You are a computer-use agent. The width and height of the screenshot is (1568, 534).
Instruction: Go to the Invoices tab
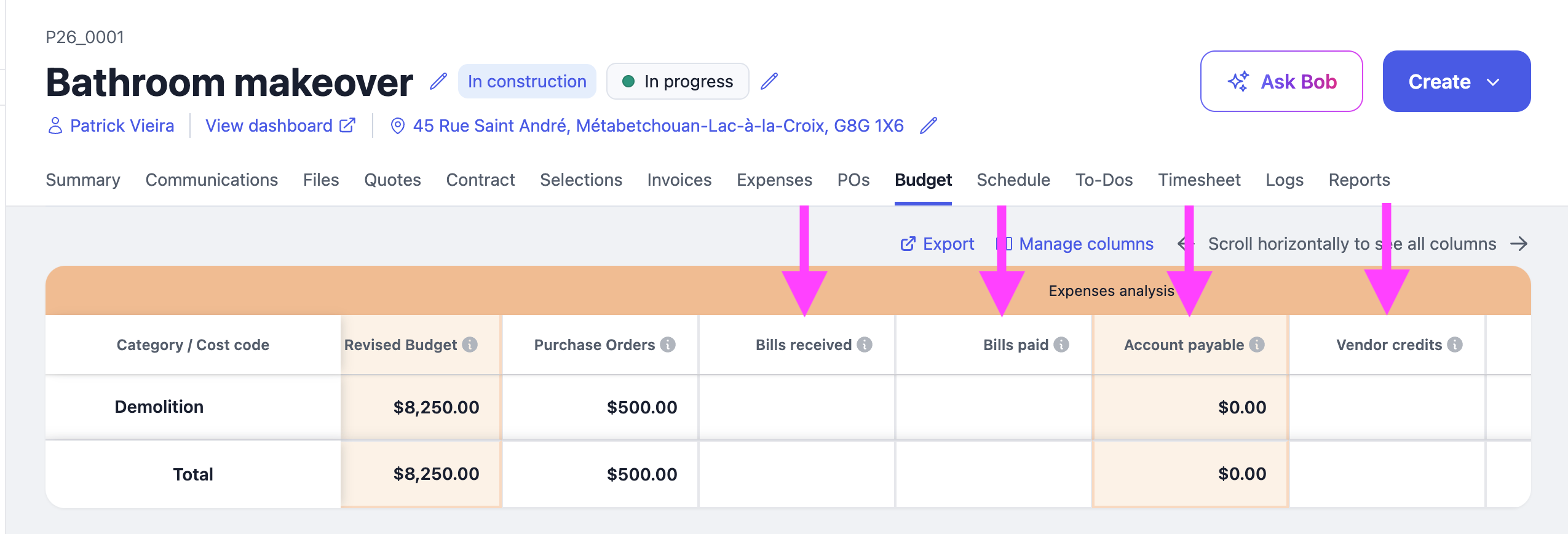coord(679,180)
